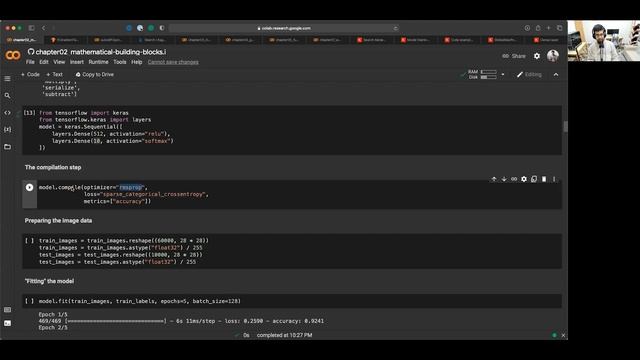Open Colab settings gear in header
The image size is (640, 360).
pos(537,56)
